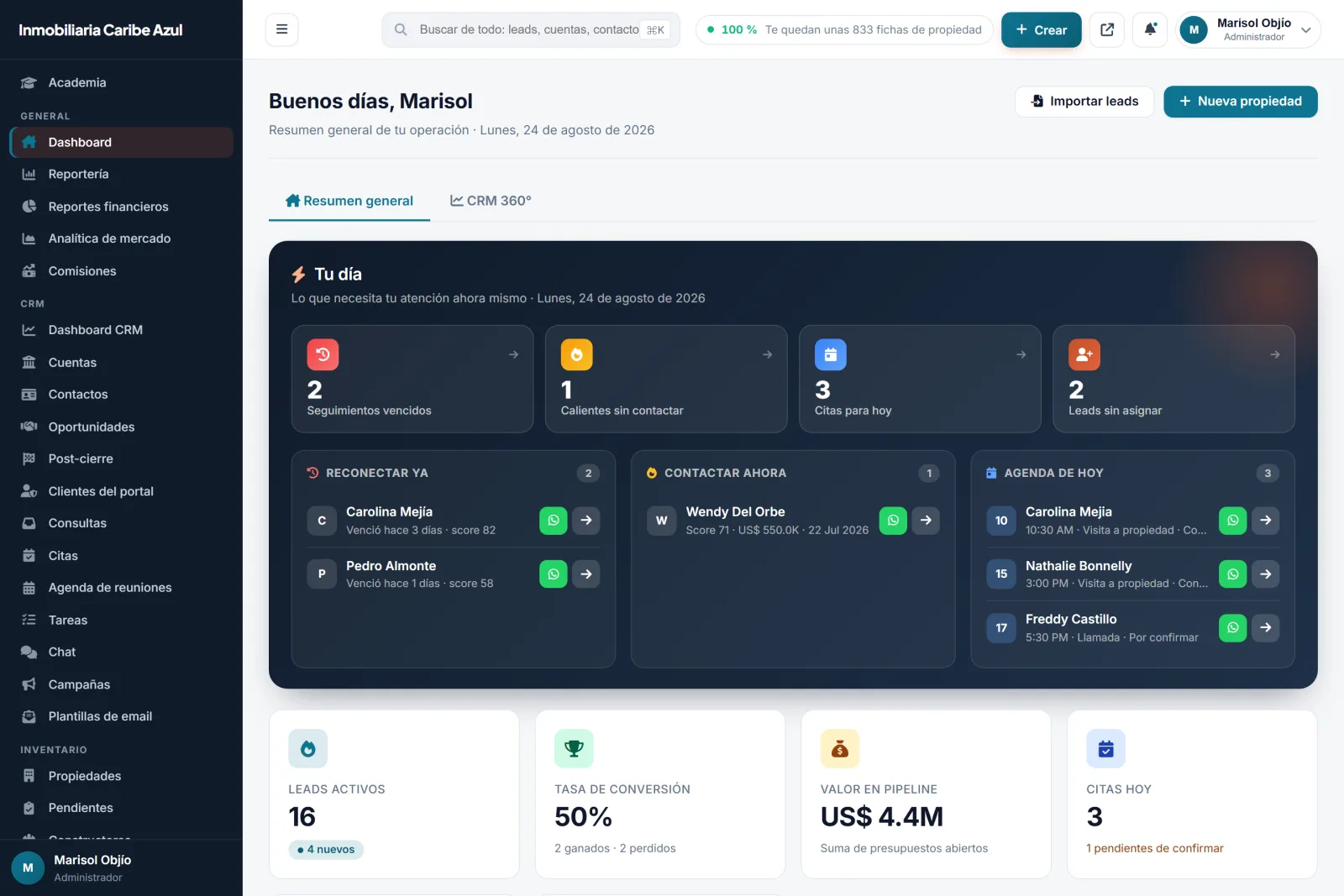Viewport: 1344px width, 896px height.
Task: Toggle the sidebar hamburger menu
Action: pos(281,29)
